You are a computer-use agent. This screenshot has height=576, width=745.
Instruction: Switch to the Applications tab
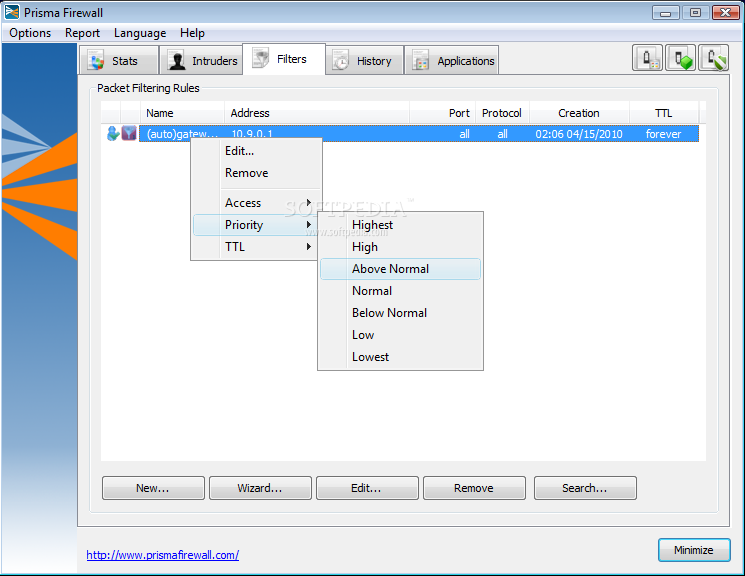pyautogui.click(x=451, y=60)
